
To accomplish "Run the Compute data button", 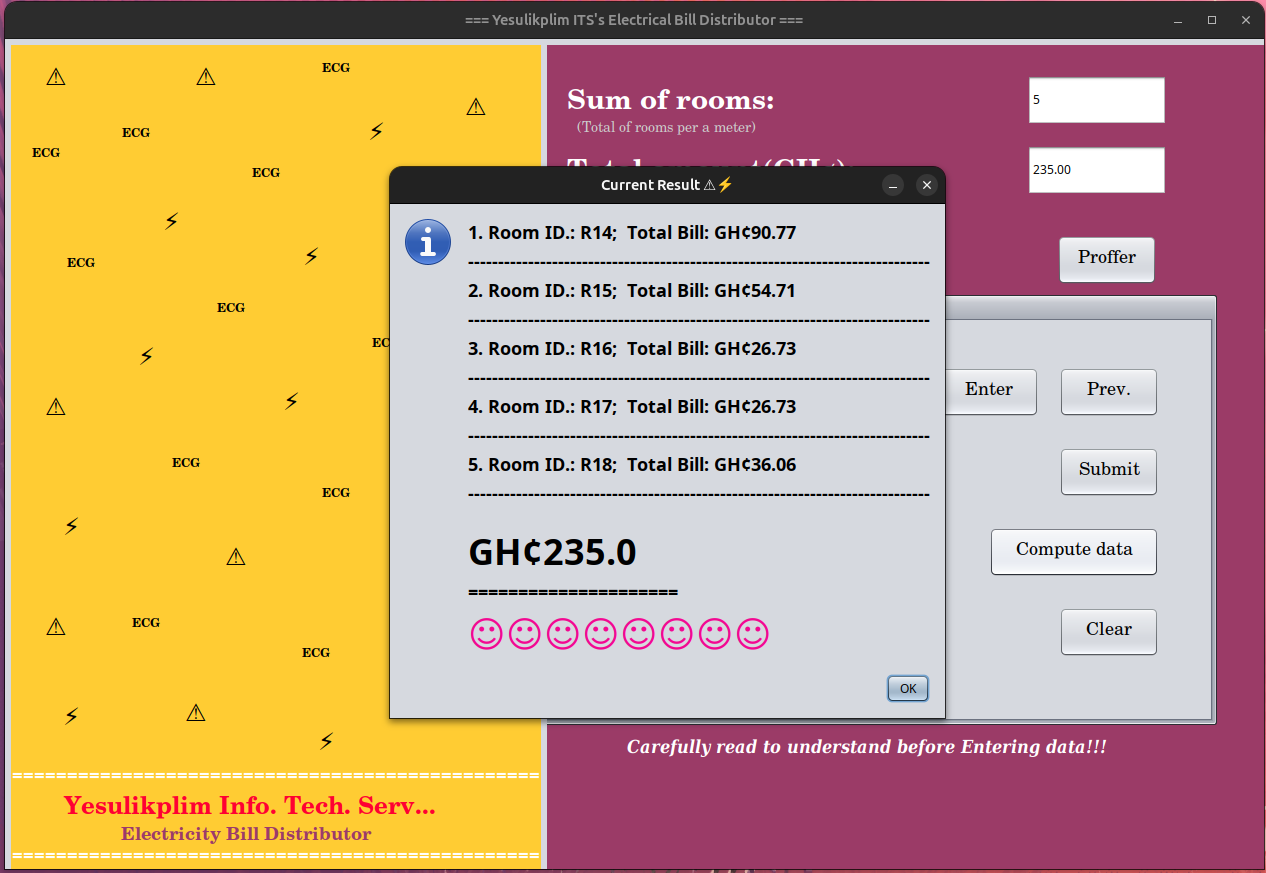I will click(1073, 551).
